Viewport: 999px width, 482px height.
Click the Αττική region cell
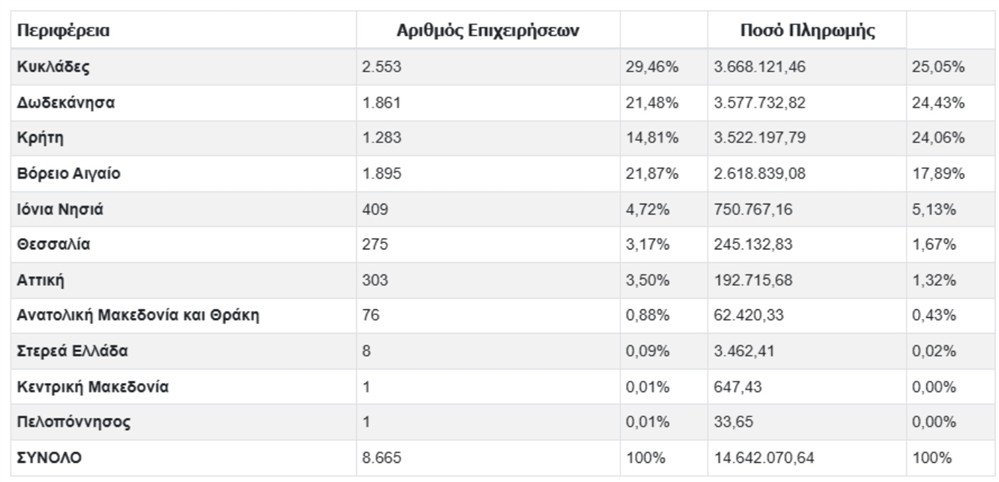pyautogui.click(x=41, y=280)
